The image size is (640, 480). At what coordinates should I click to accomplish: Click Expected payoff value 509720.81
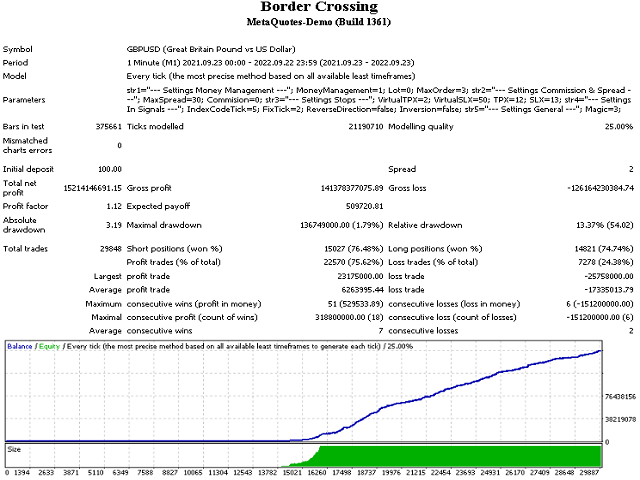[364, 206]
